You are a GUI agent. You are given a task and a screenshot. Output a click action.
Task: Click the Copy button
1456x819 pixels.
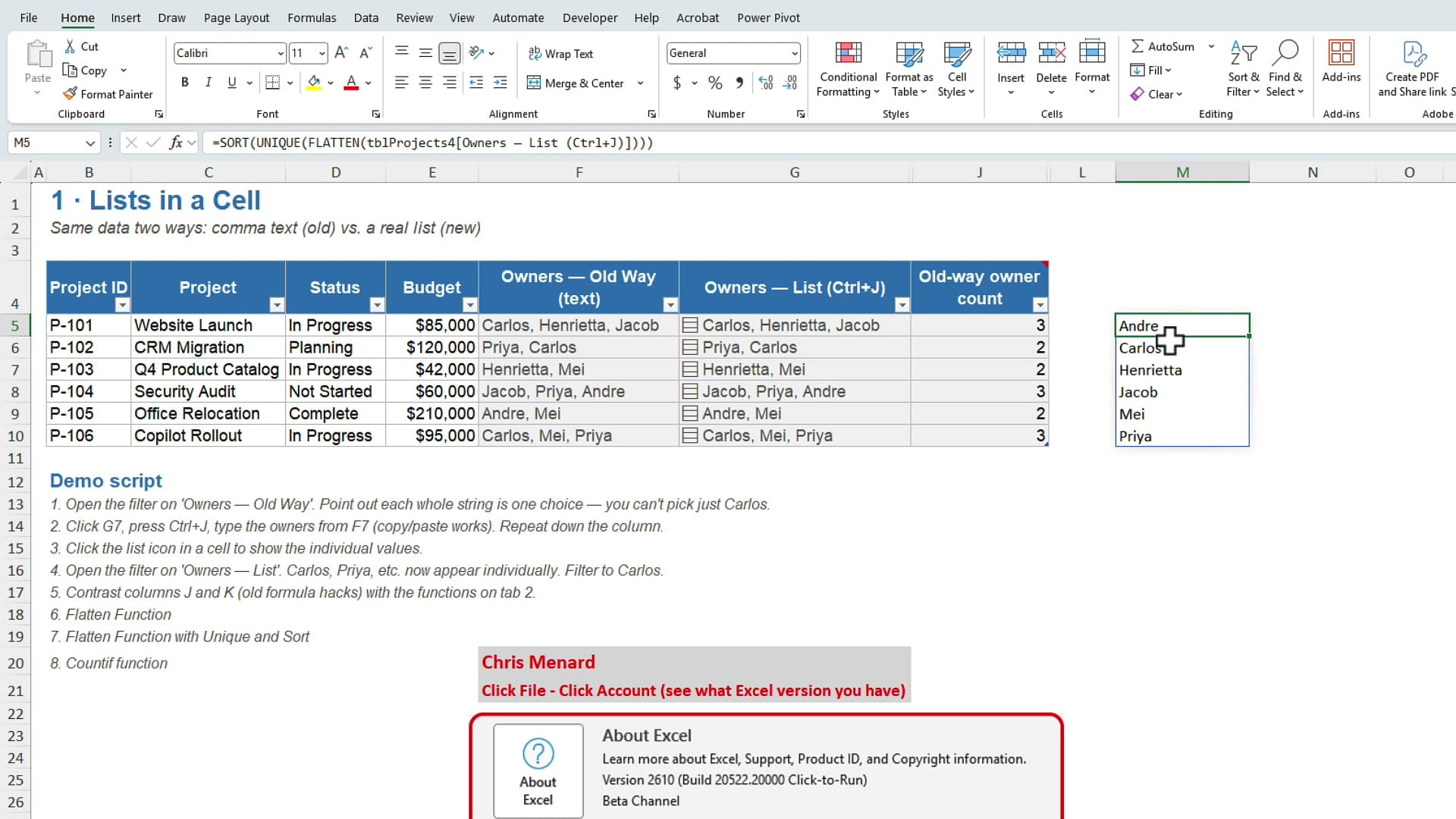point(86,70)
